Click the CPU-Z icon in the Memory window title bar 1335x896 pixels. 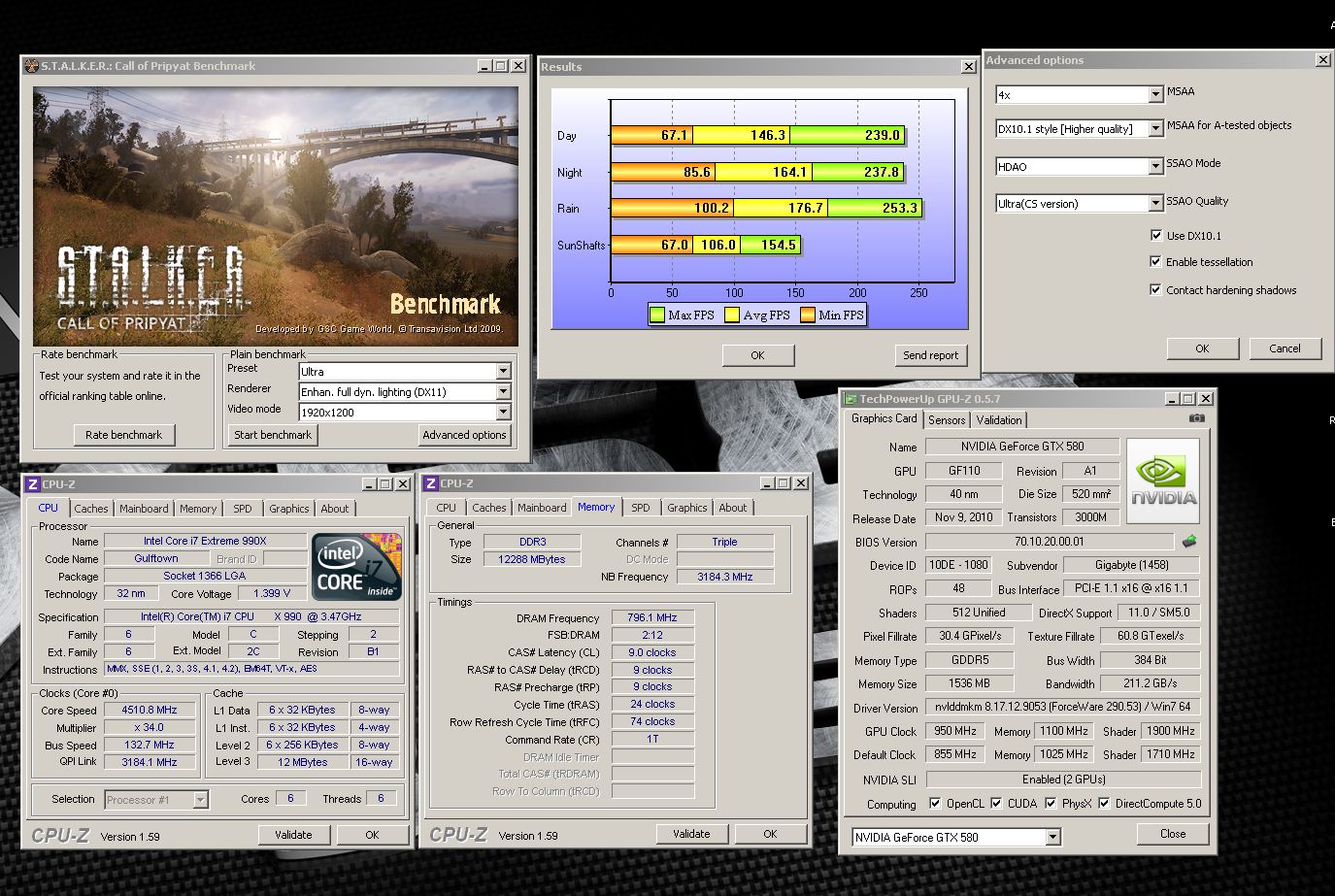coord(431,483)
